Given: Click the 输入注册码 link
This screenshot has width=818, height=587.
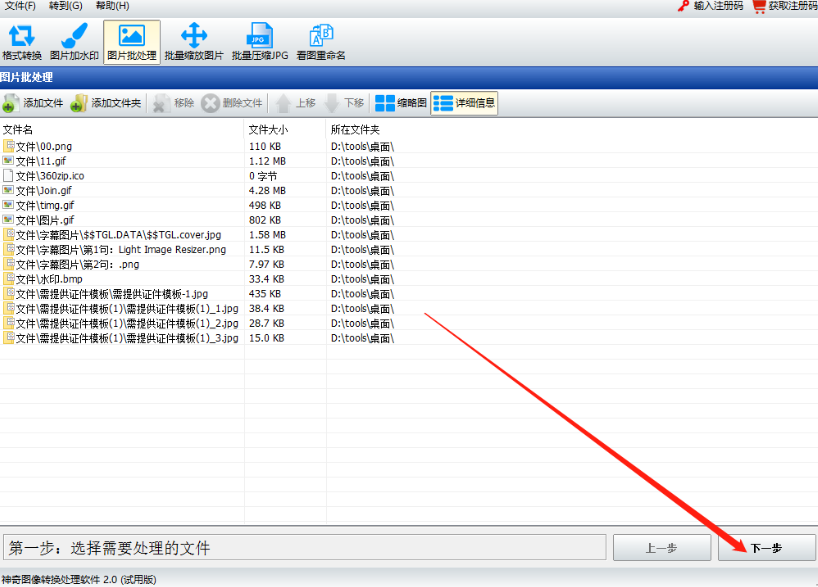Looking at the screenshot, I should tap(711, 6).
